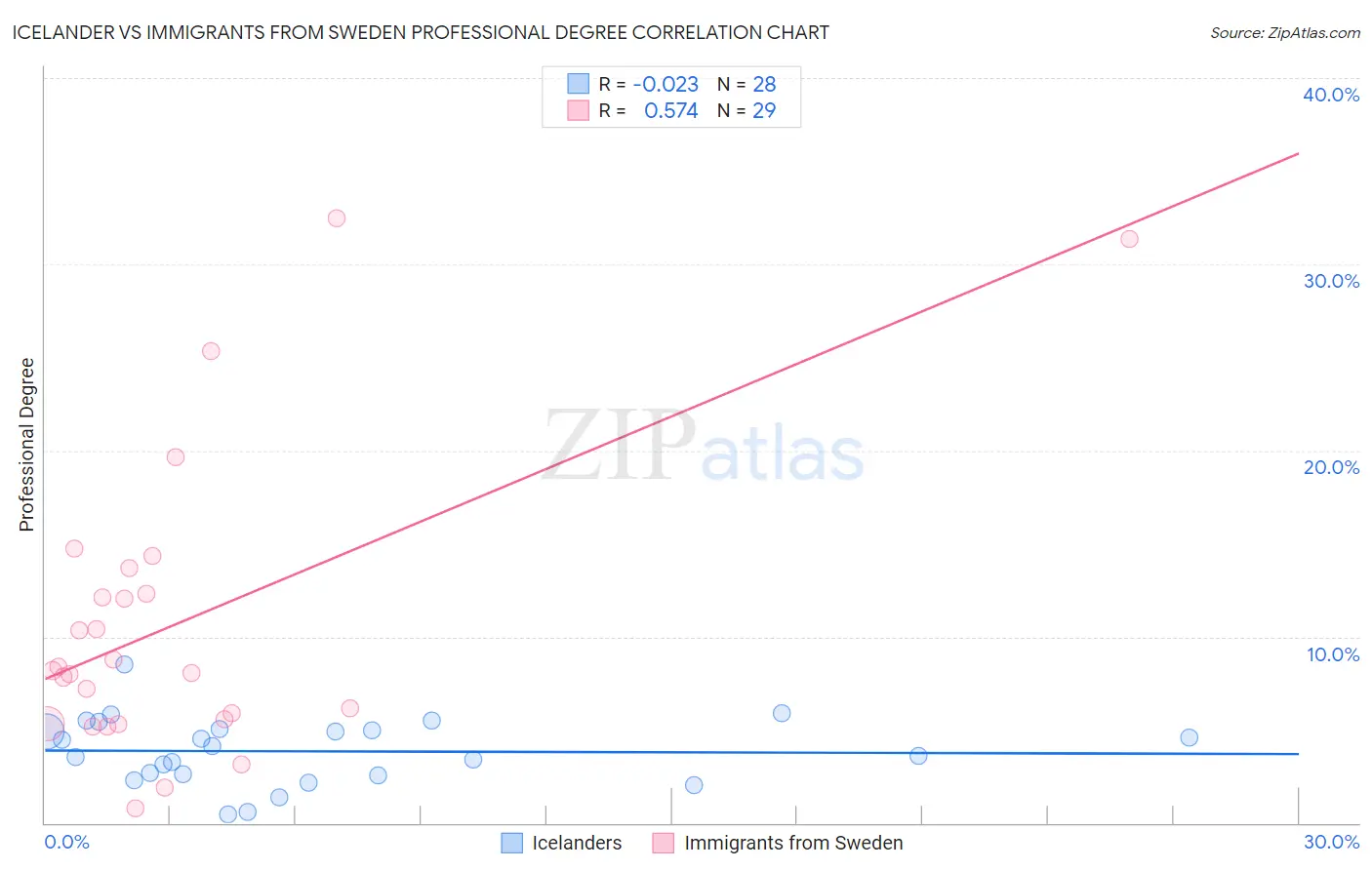This screenshot has width=1372, height=870.
Task: Click the blue Icelanders legend swatch at bottom
Action: (x=512, y=843)
